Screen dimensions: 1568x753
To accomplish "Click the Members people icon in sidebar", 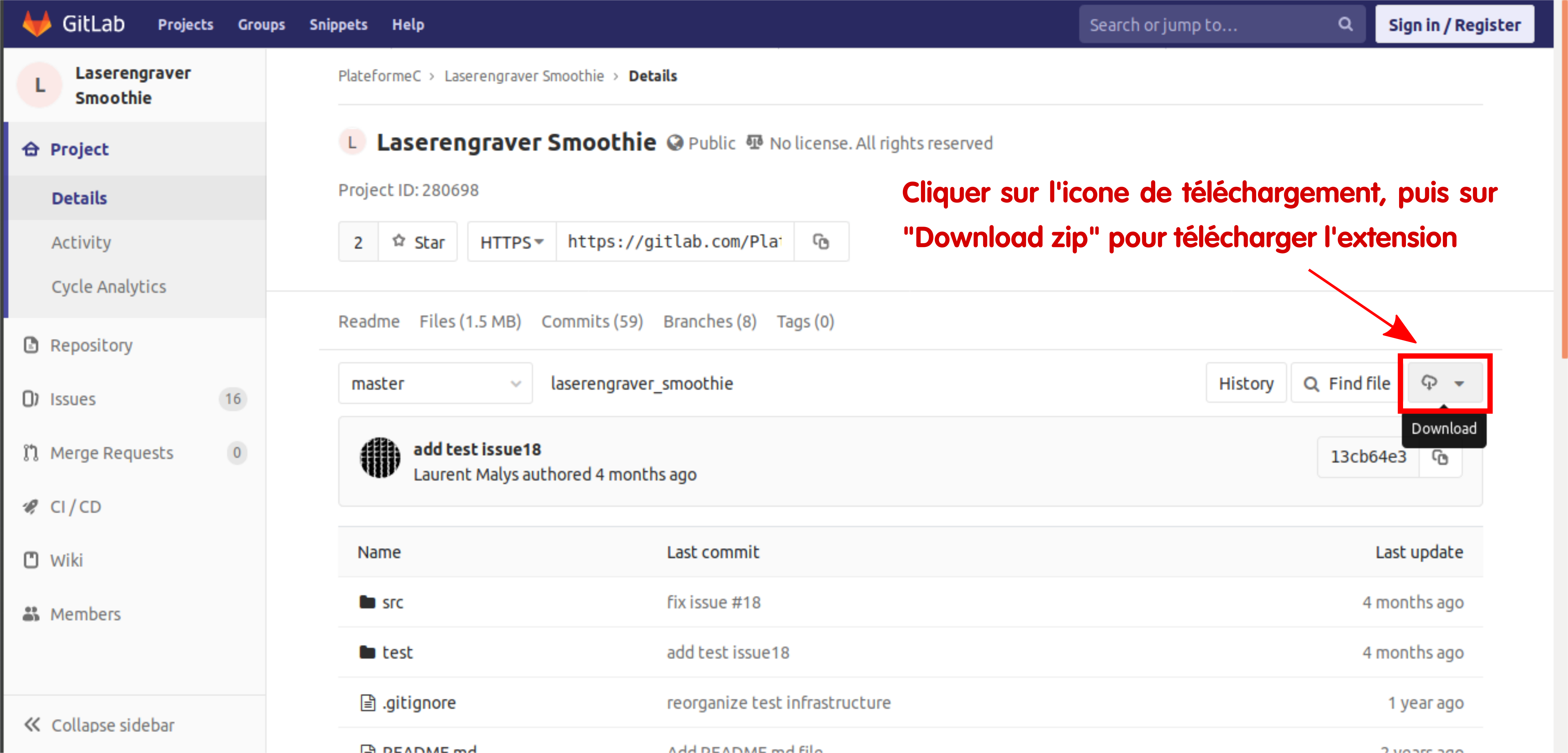I will click(30, 614).
